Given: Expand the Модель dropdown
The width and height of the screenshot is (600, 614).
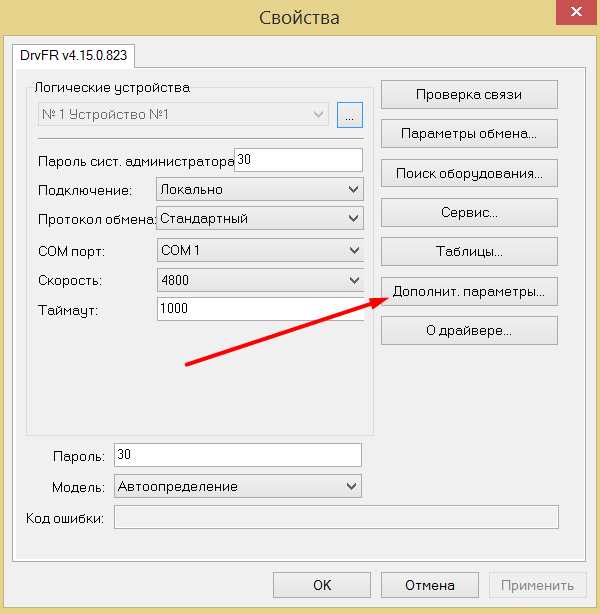Looking at the screenshot, I should pos(238,486).
